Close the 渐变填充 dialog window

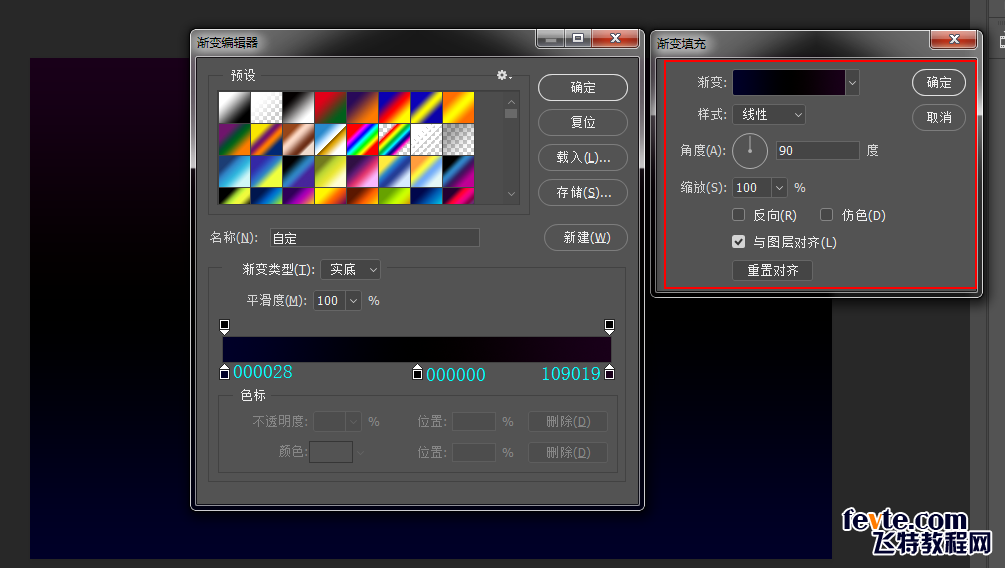pyautogui.click(x=953, y=40)
